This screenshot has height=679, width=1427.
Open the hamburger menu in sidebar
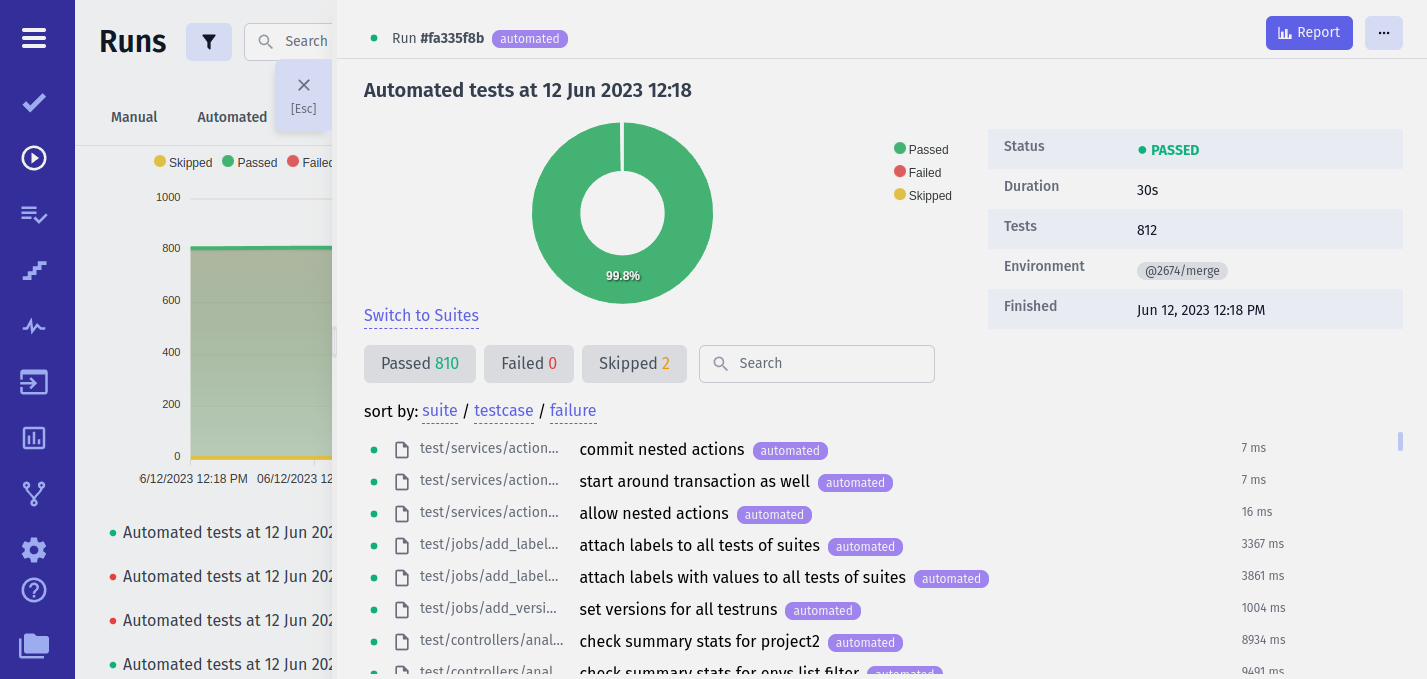34,38
